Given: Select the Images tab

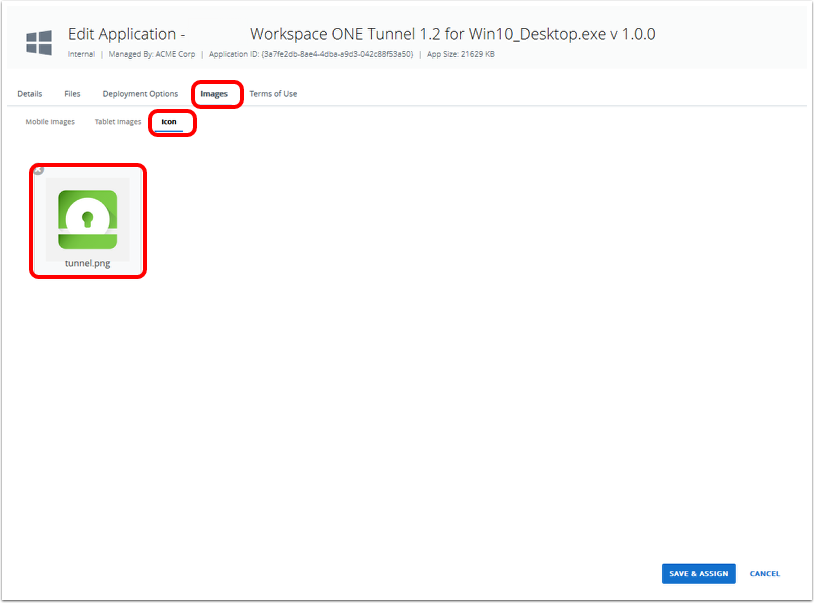Looking at the screenshot, I should click(x=214, y=94).
